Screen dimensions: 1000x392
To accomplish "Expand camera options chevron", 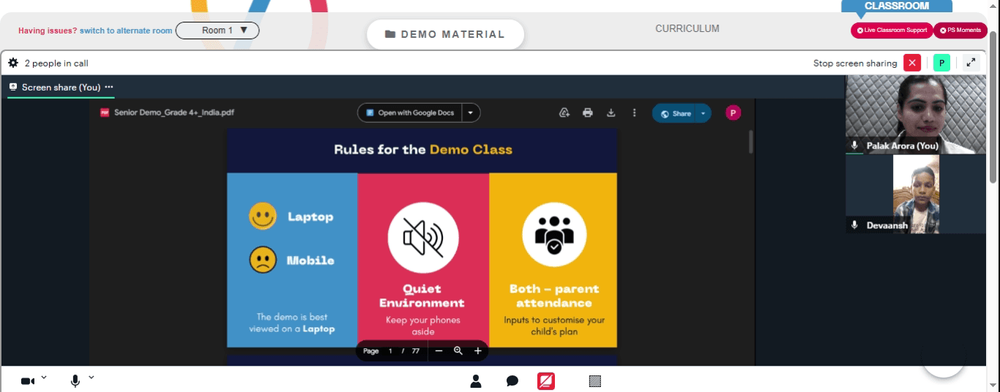I will [44, 377].
